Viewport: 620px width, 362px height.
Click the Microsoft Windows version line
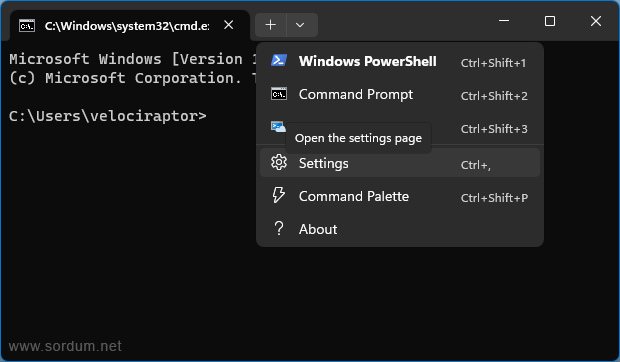click(133, 59)
